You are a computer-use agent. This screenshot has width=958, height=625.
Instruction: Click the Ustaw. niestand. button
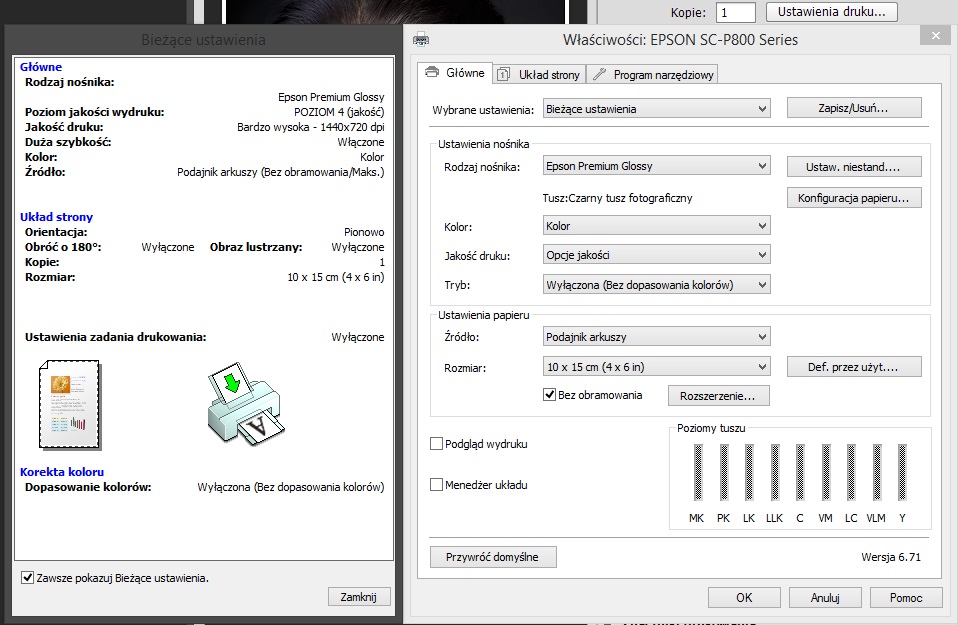(x=854, y=167)
